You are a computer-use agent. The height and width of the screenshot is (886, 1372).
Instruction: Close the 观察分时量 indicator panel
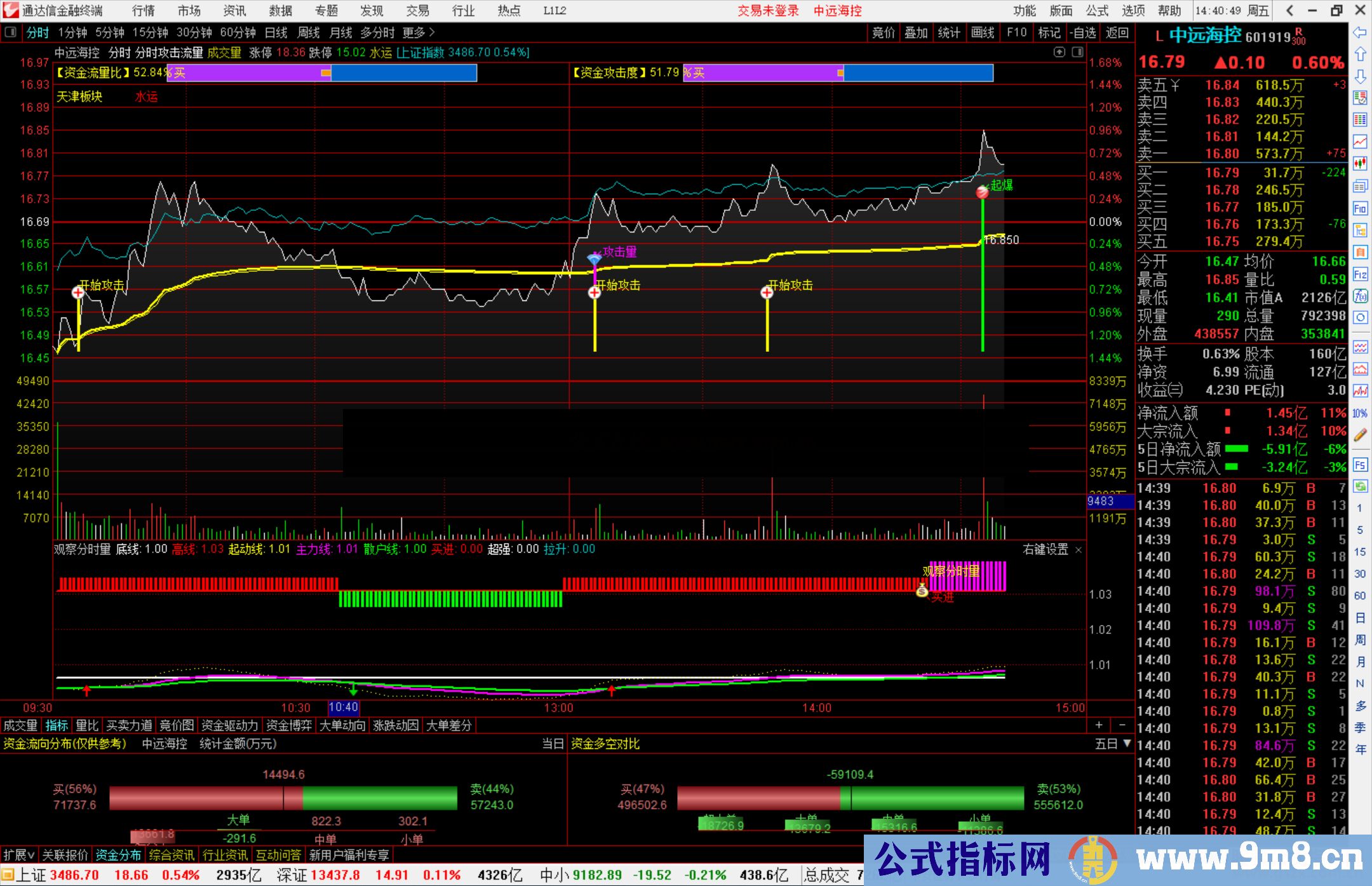click(x=1078, y=549)
